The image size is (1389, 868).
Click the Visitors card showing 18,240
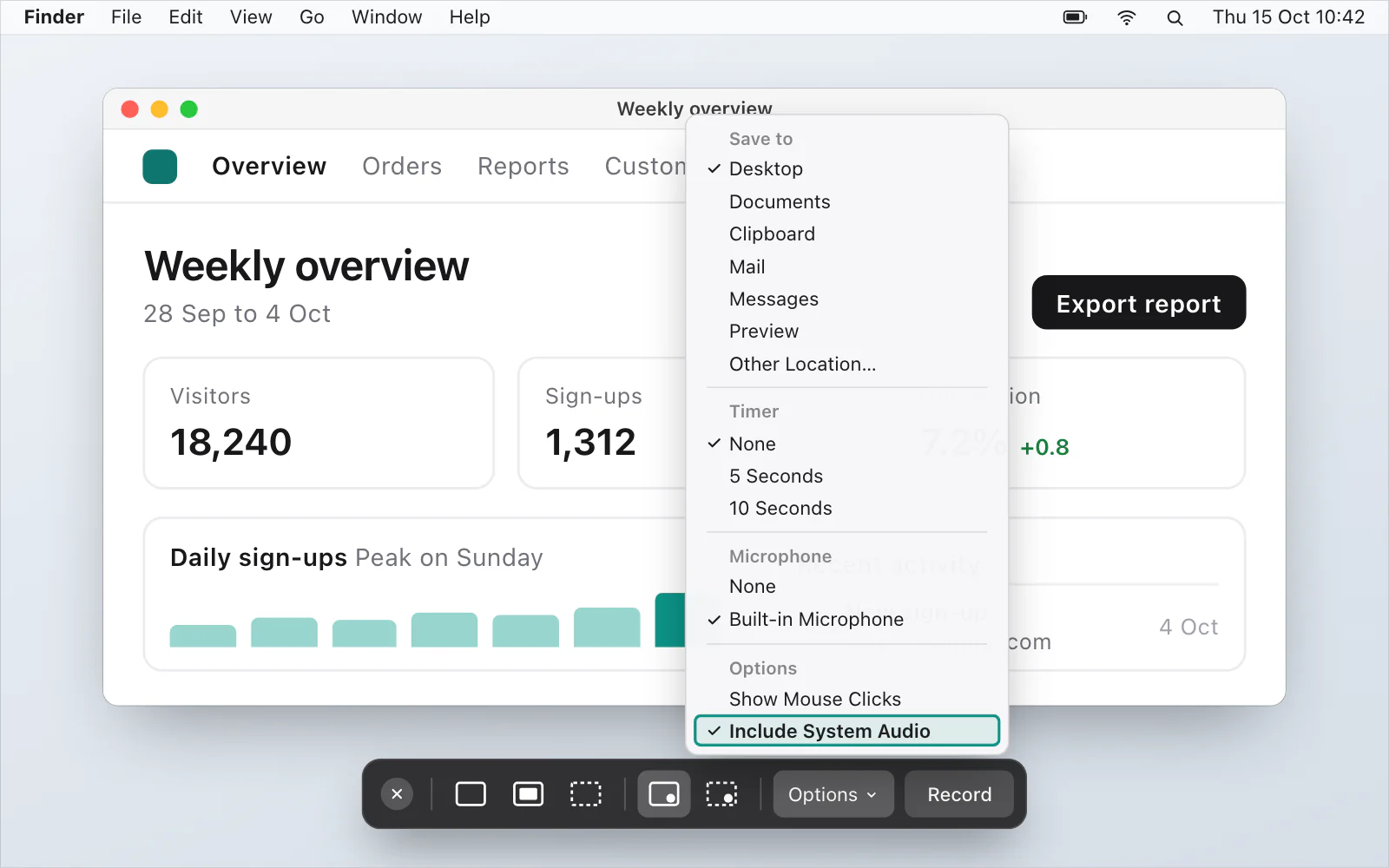(319, 423)
